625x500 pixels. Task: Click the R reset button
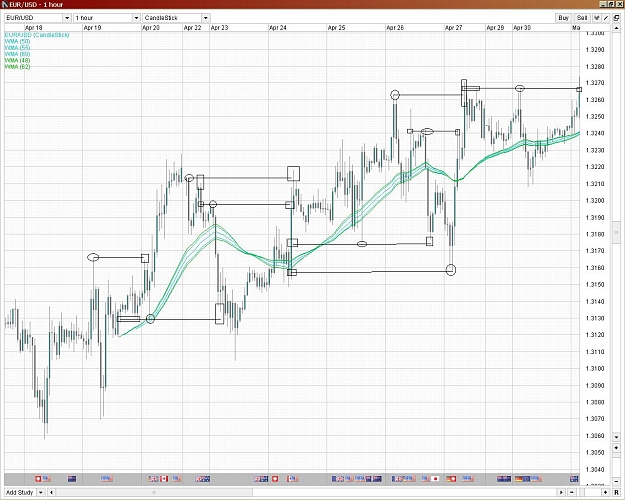tap(616, 492)
